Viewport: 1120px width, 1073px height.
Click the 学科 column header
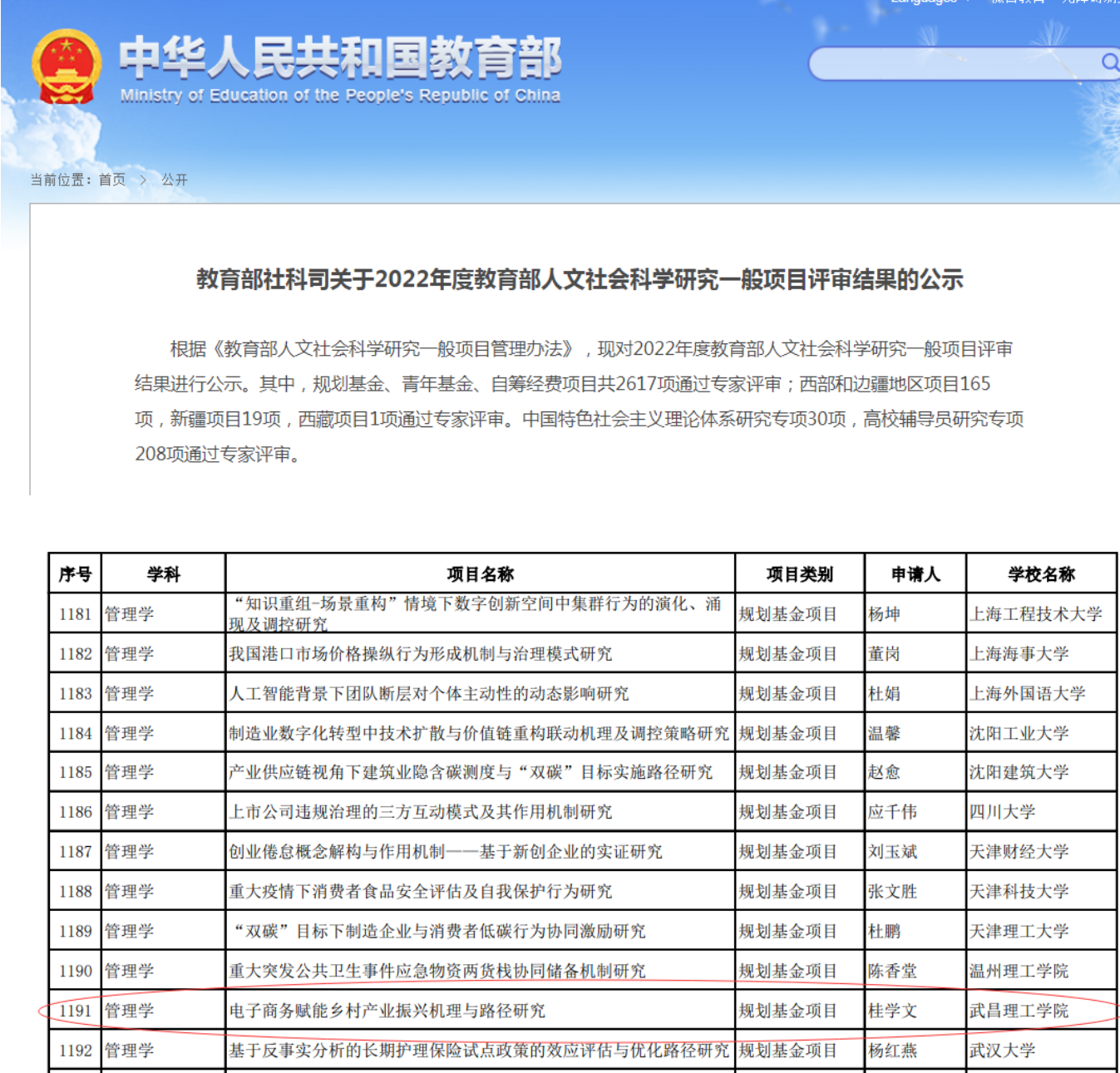pyautogui.click(x=163, y=574)
